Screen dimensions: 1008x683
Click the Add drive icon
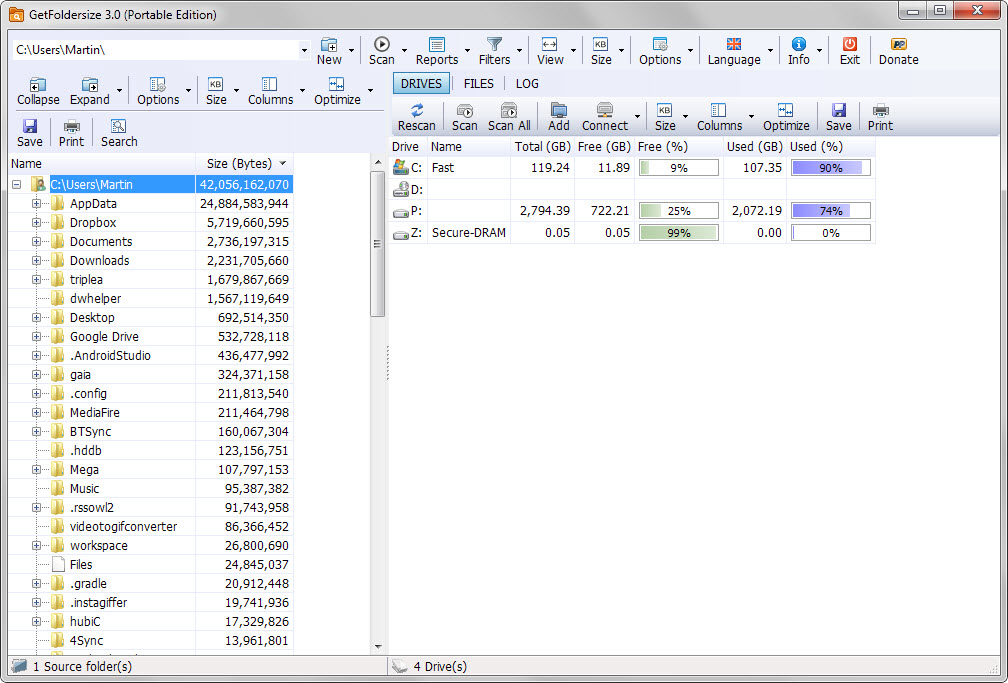click(559, 110)
